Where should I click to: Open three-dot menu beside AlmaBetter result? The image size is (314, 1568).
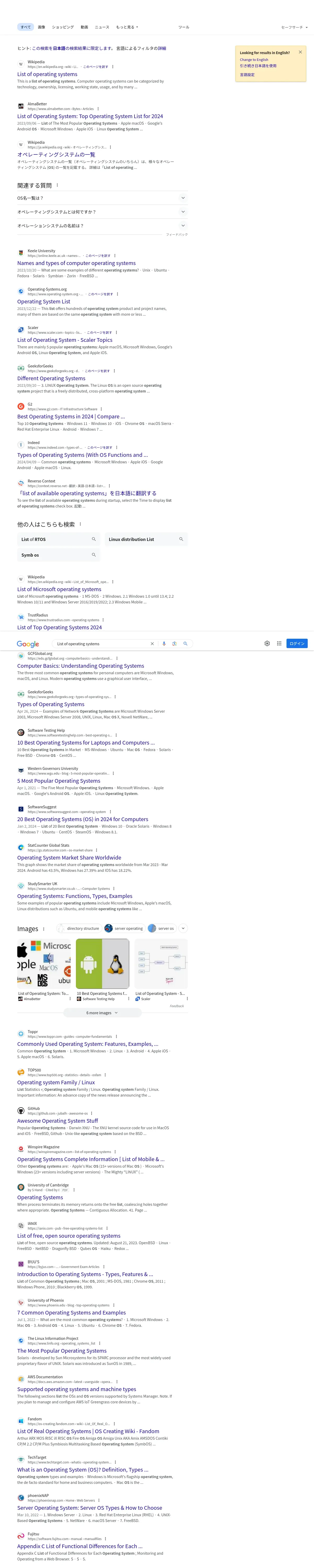click(98, 109)
